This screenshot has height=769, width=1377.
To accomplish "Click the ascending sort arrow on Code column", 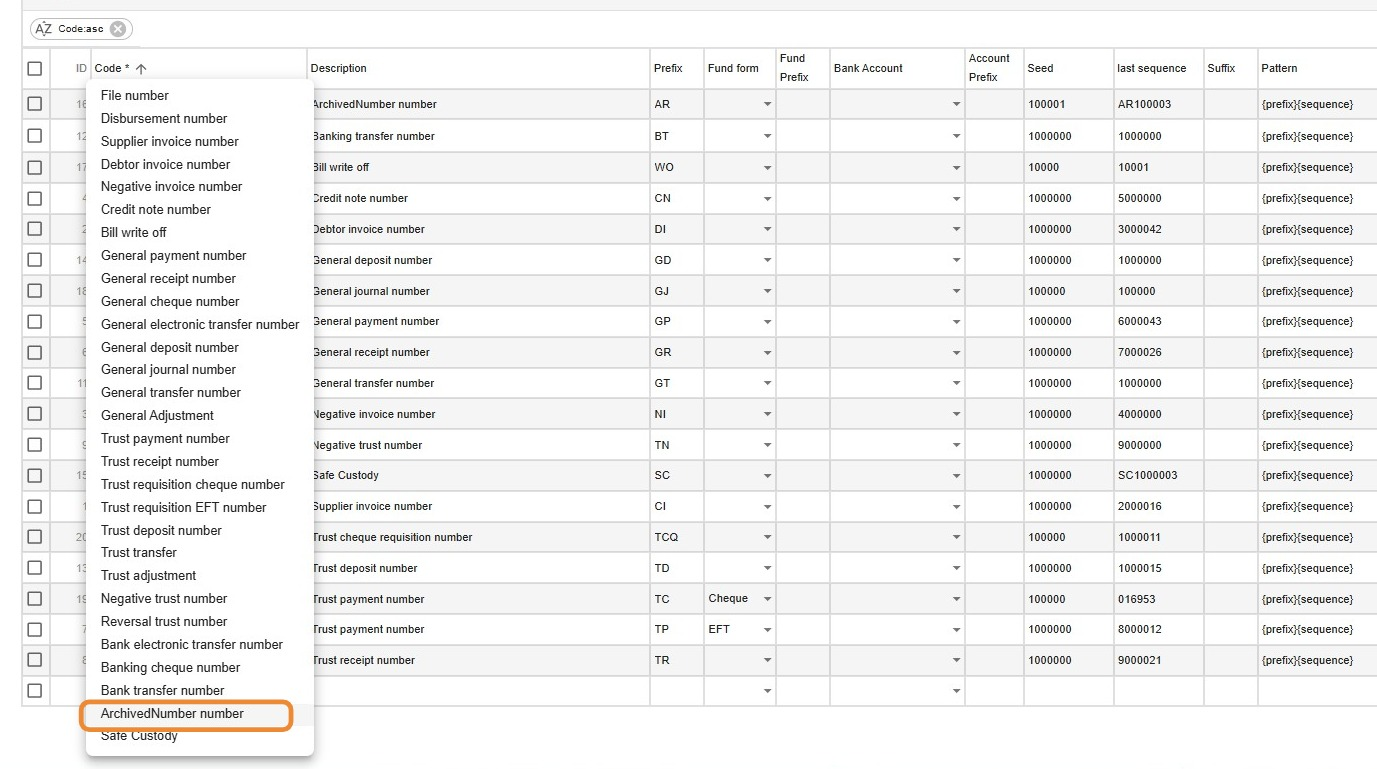I will [x=141, y=69].
